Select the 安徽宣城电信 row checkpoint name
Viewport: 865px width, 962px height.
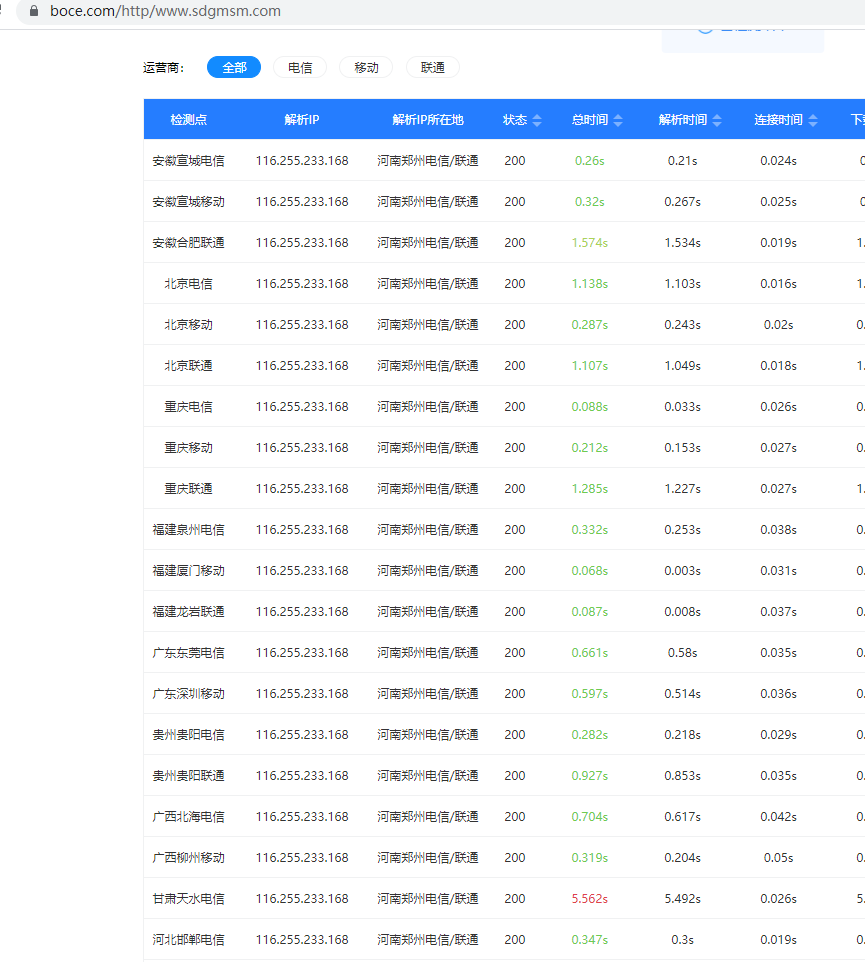(188, 161)
